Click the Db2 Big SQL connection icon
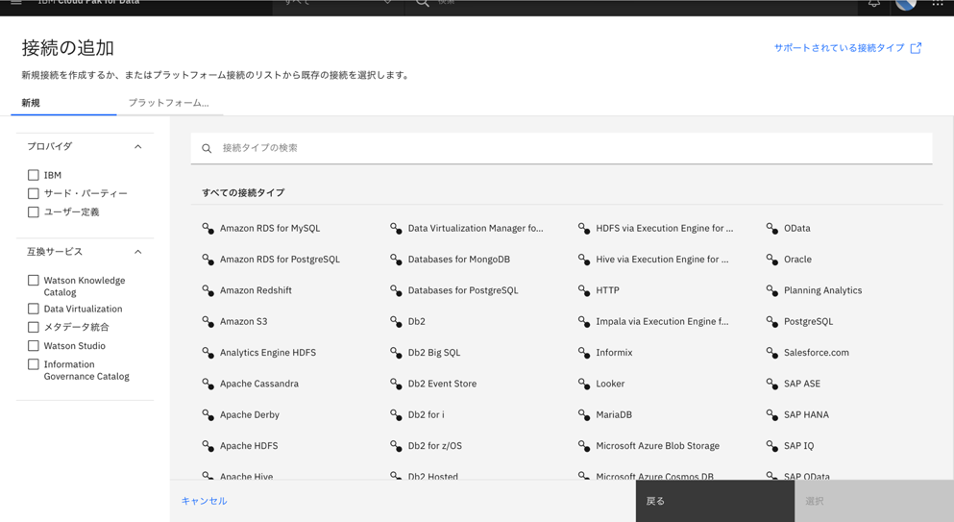Image resolution: width=954 pixels, height=522 pixels. tap(396, 352)
